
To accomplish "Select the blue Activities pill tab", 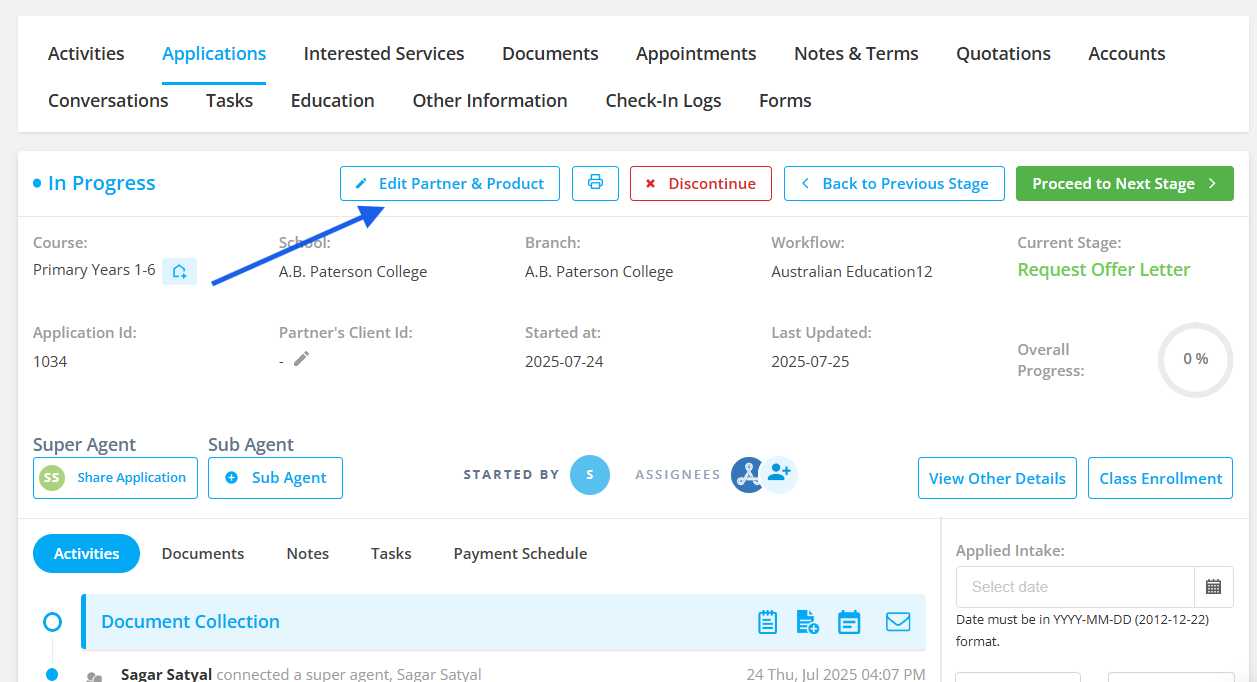I will [x=86, y=554].
